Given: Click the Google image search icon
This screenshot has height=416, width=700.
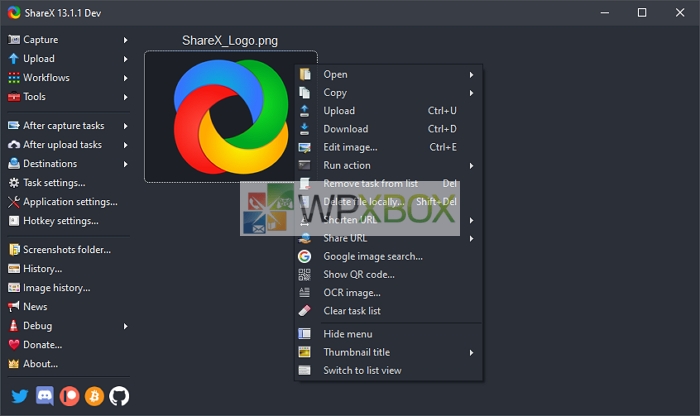Looking at the screenshot, I should (x=304, y=256).
